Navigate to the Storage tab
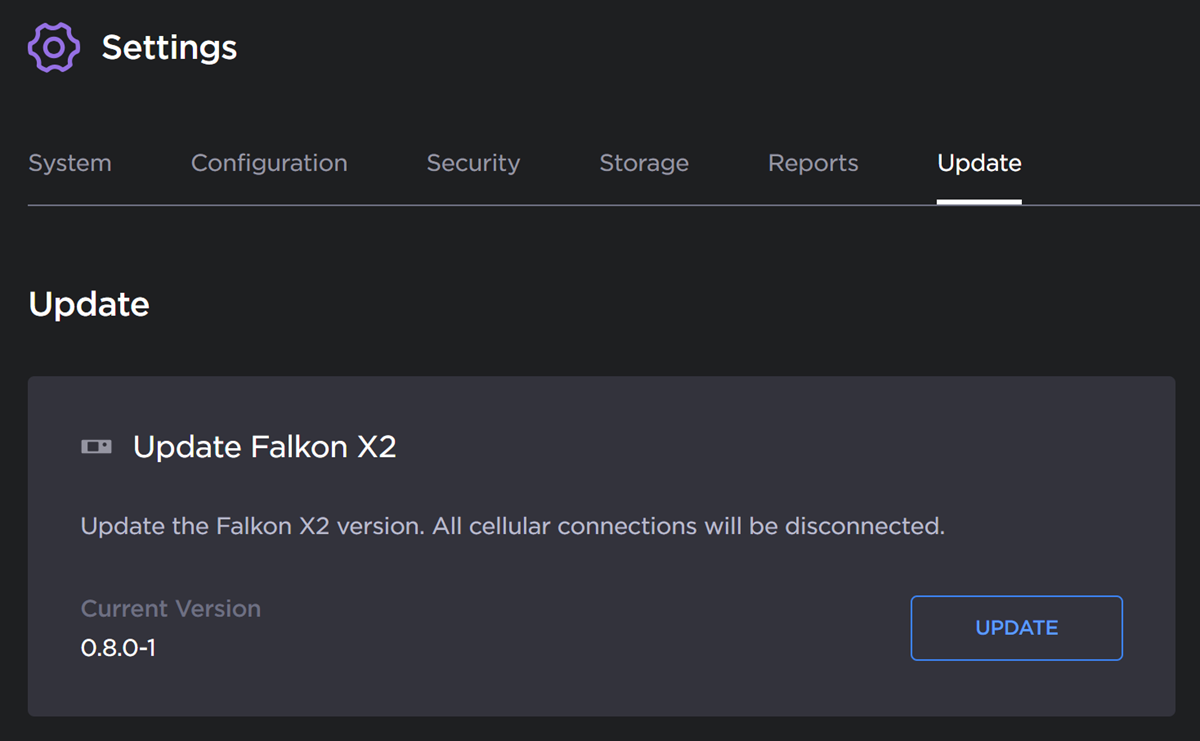 tap(643, 163)
